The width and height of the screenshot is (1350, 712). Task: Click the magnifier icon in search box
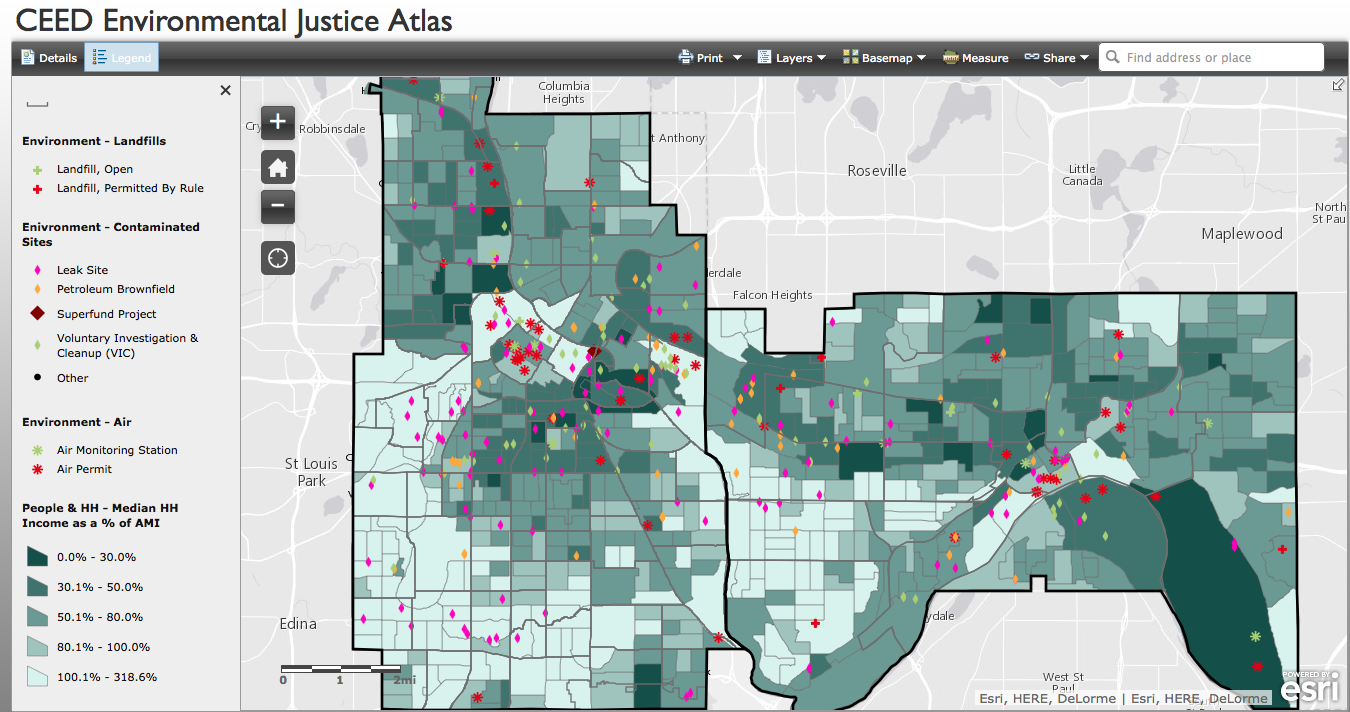tap(1112, 58)
